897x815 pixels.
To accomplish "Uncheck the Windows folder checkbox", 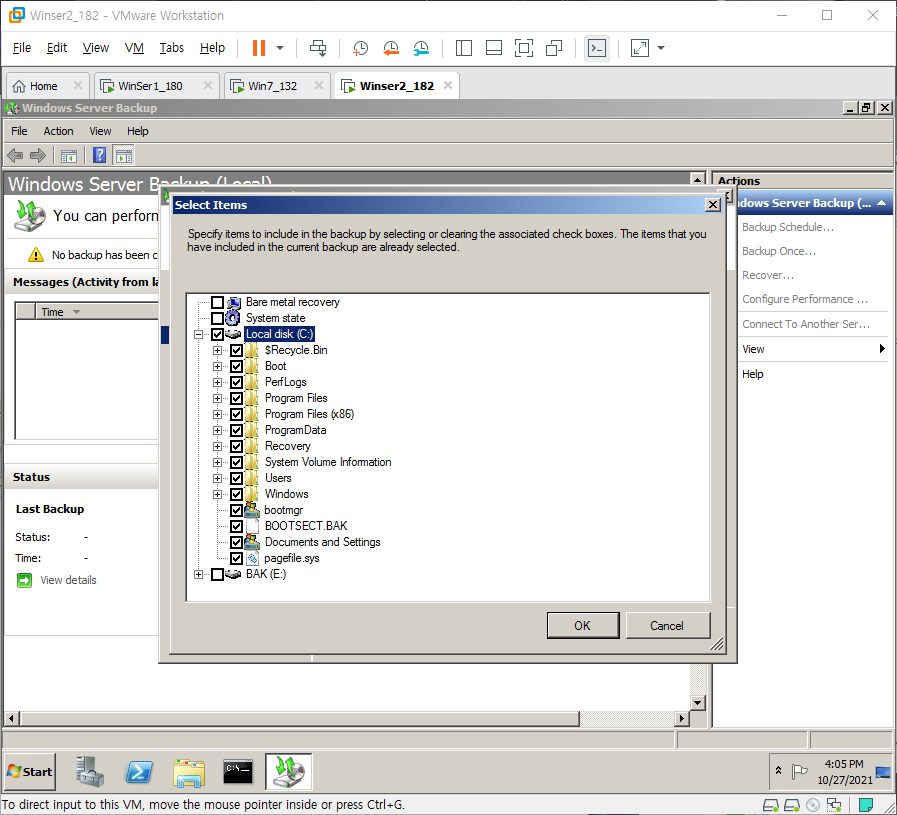I will tap(236, 494).
